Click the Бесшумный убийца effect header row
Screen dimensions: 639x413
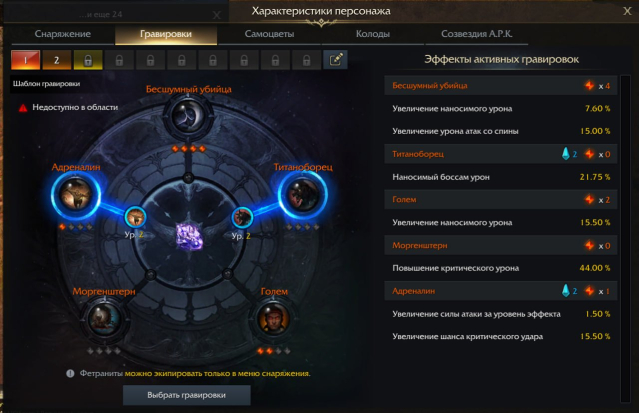click(500, 86)
